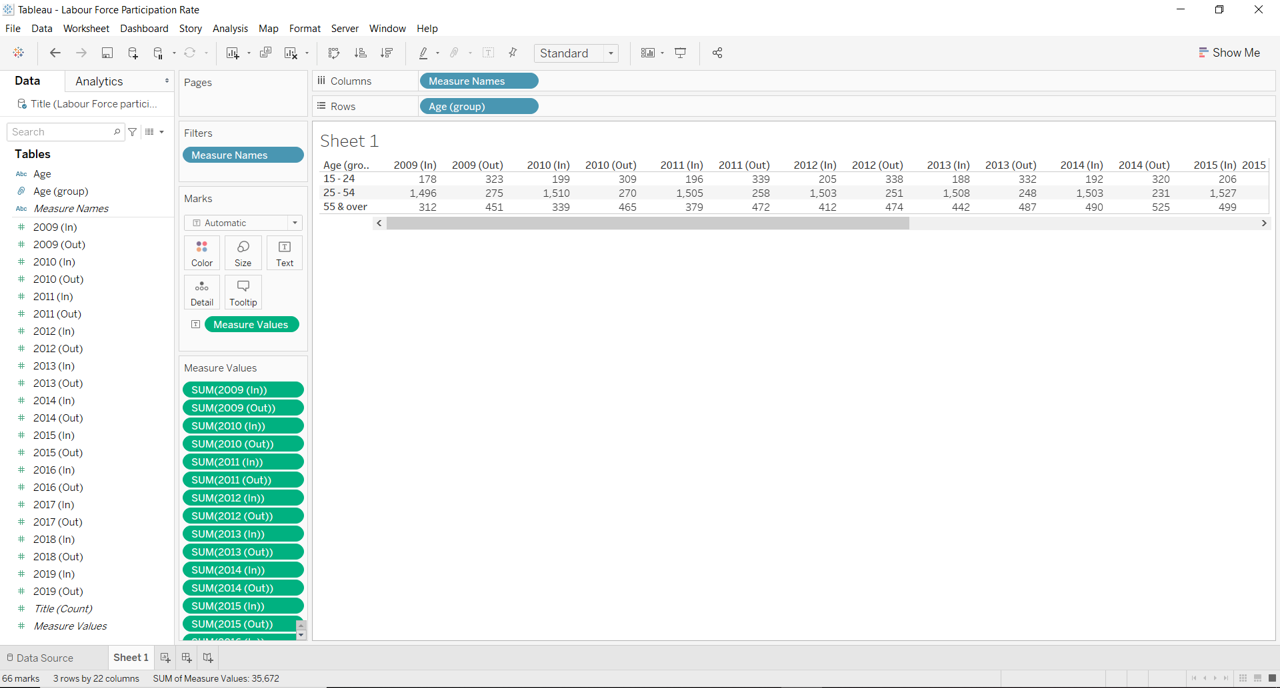Click the table's horizontal scrollbar thumb
Screen dimensions: 1280x688
(x=647, y=224)
